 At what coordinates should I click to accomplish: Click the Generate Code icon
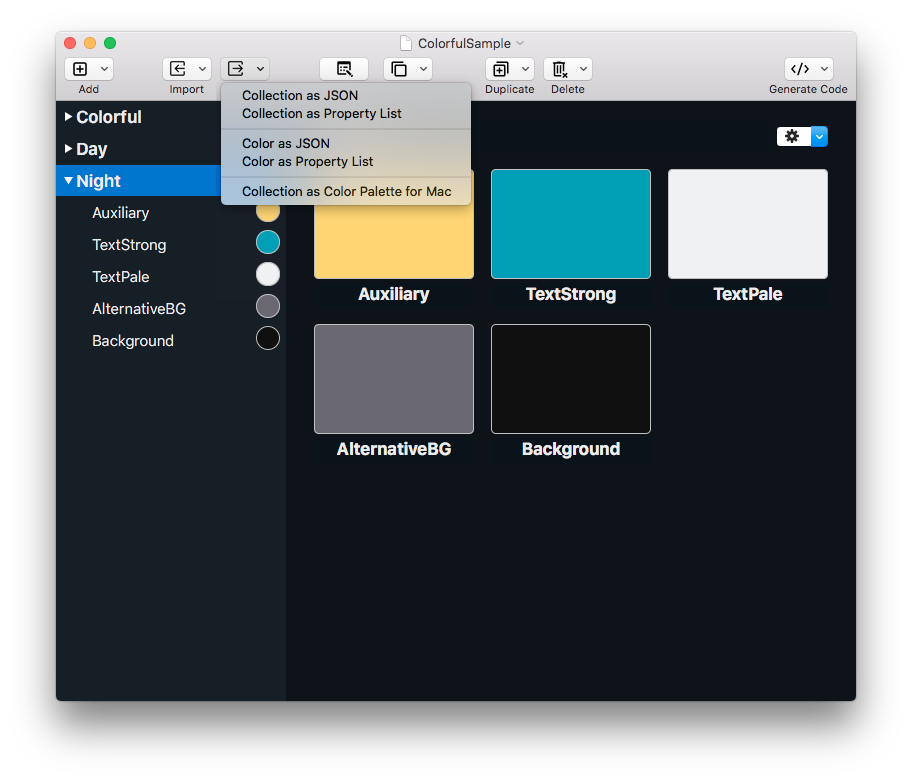801,68
